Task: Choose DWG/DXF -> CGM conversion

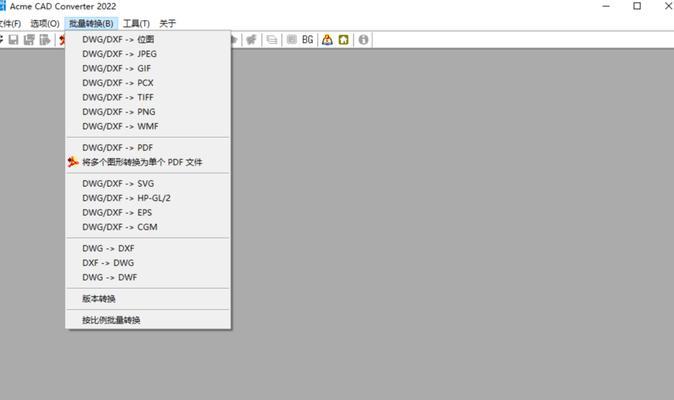Action: coord(148,227)
